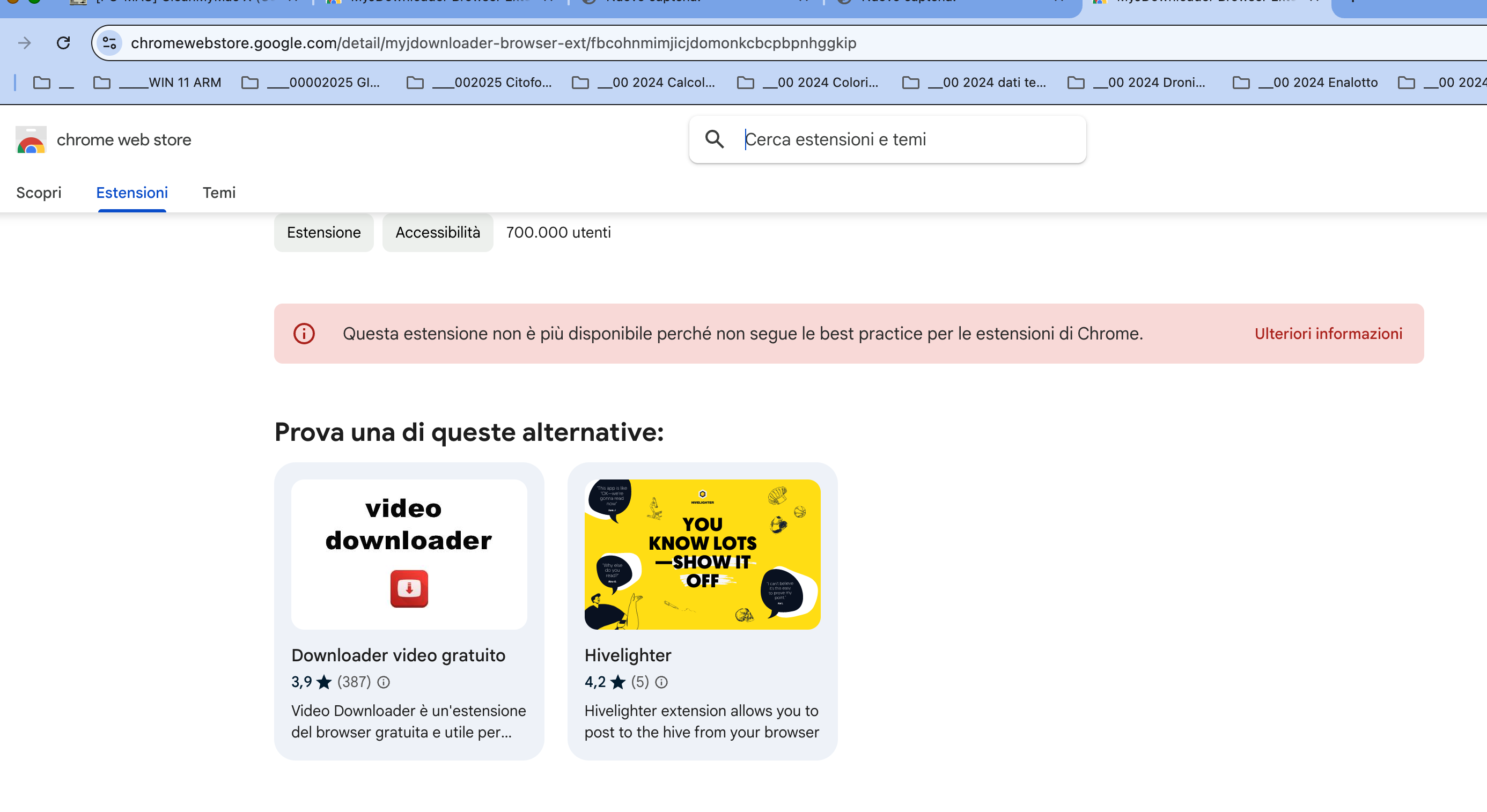
Task: Open the '00 2024 Droni...' bookmark folder
Action: (1136, 83)
